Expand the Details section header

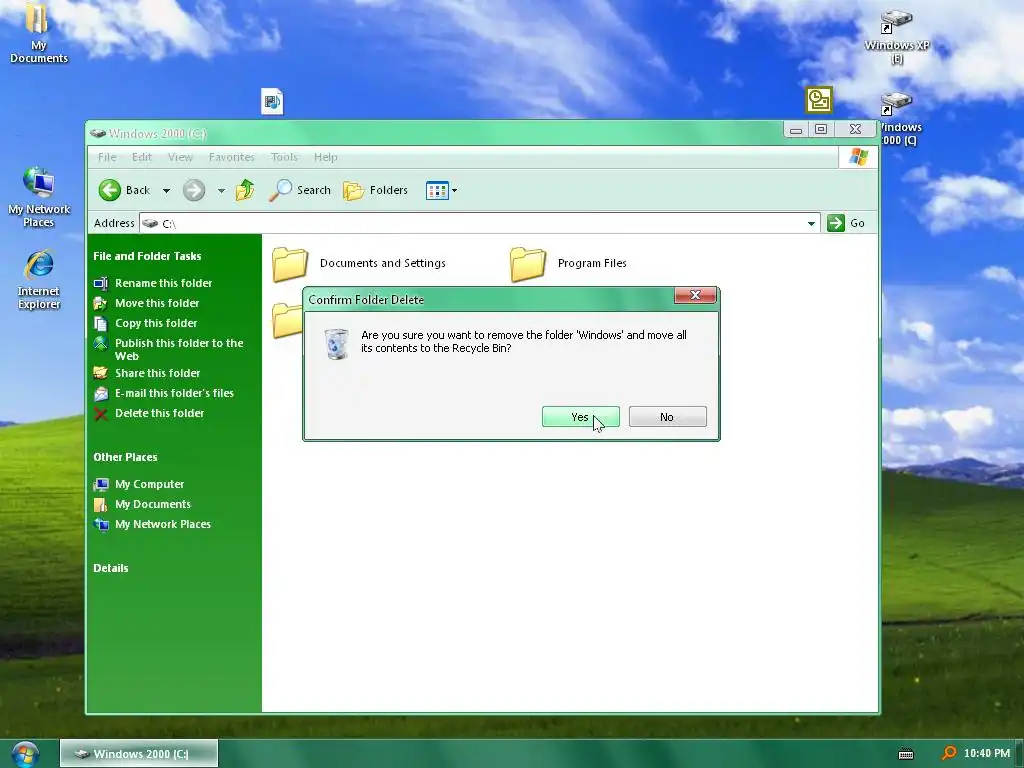point(111,568)
